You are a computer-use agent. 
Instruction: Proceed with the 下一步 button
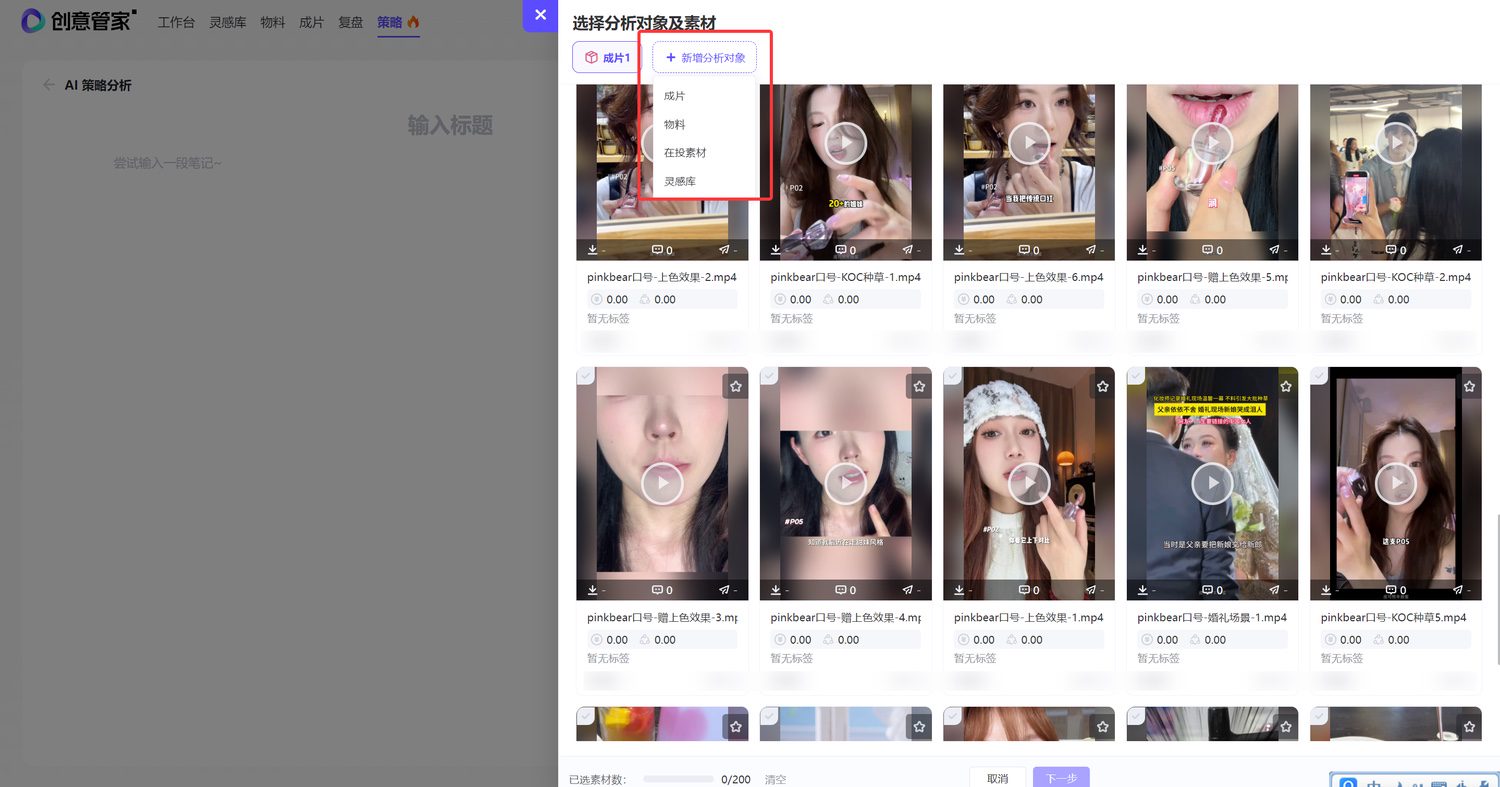pos(1061,778)
